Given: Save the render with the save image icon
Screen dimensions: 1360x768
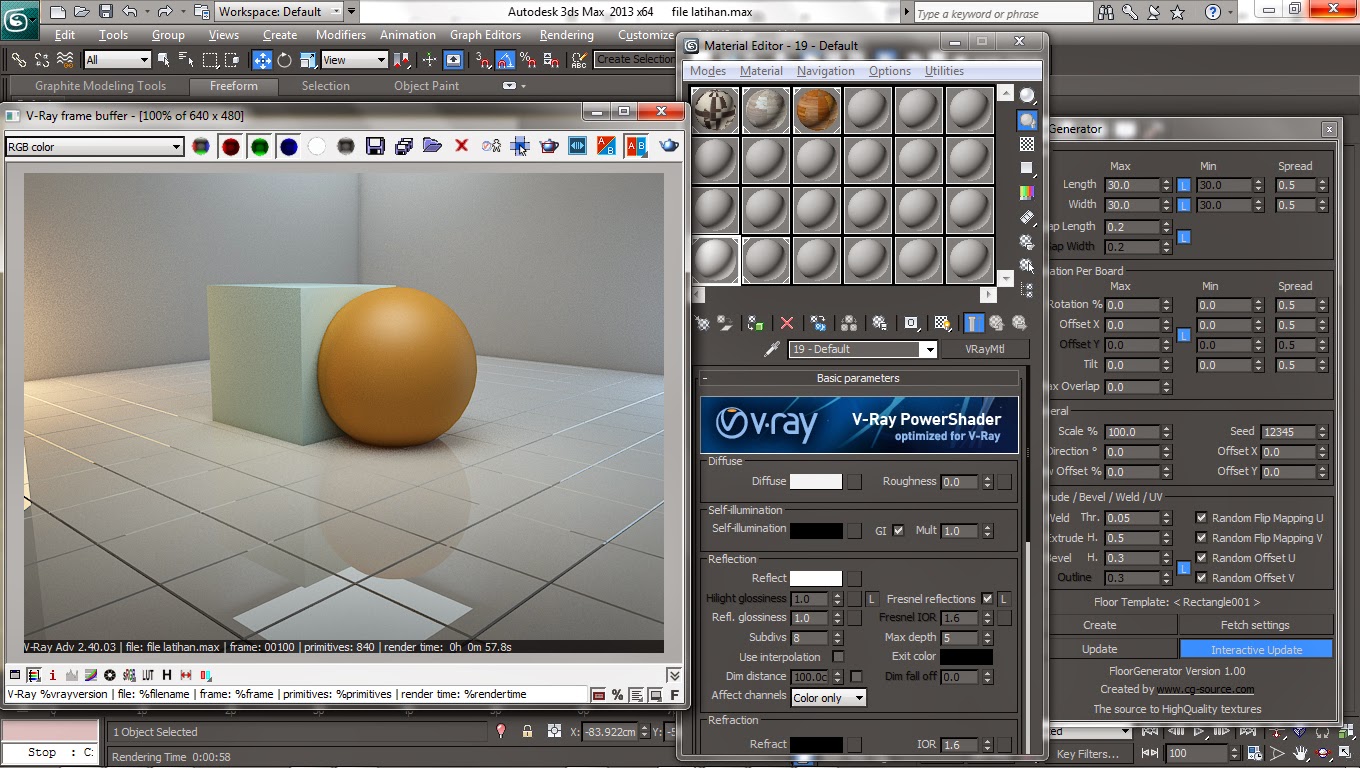Looking at the screenshot, I should [374, 145].
